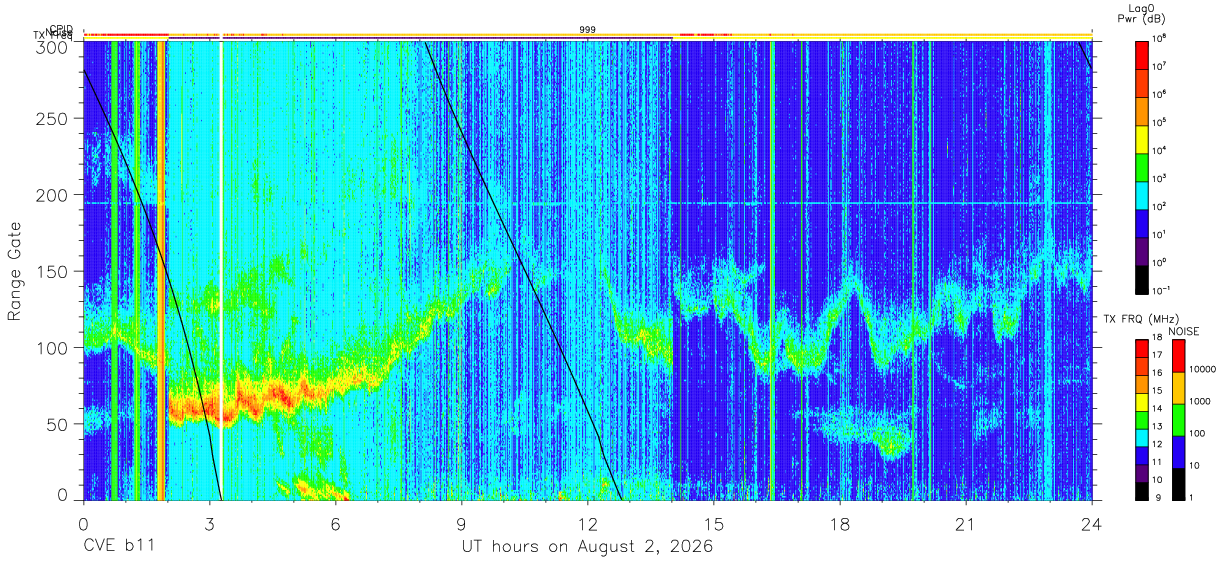This screenshot has height=567, width=1228.
Task: Click the x-axis tick label 15
Action: click(x=713, y=524)
